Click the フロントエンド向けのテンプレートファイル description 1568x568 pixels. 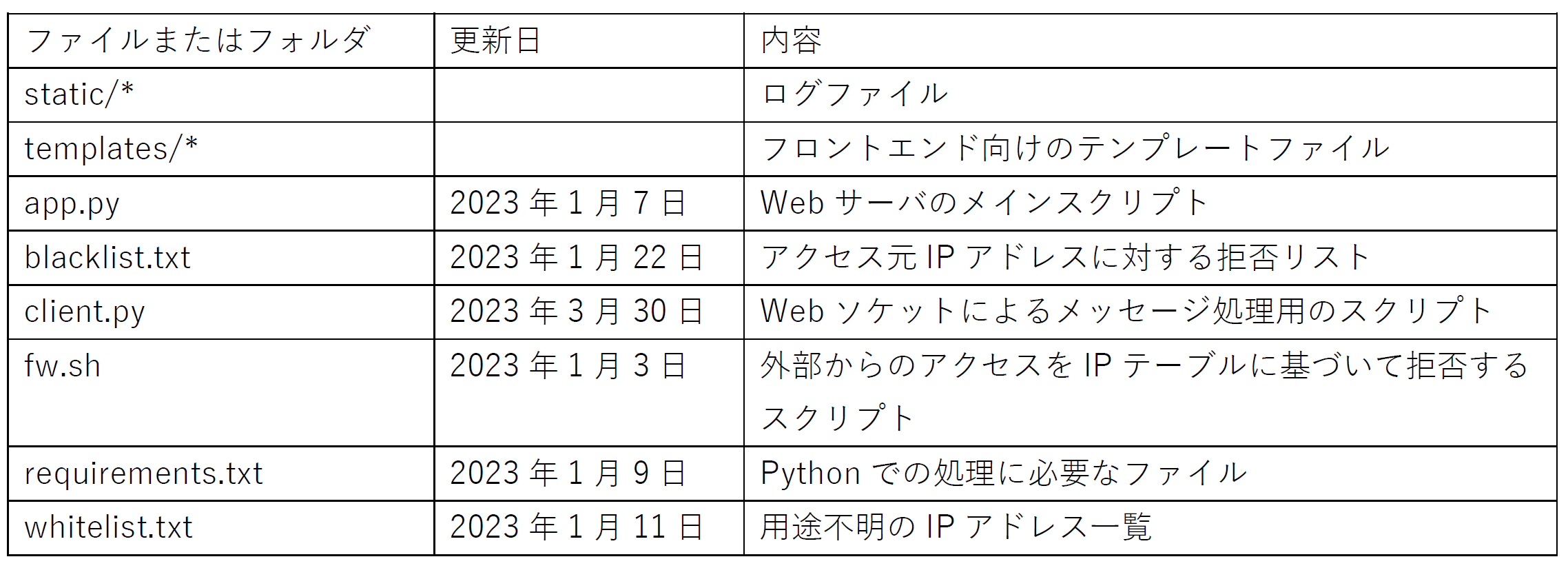click(x=1075, y=149)
